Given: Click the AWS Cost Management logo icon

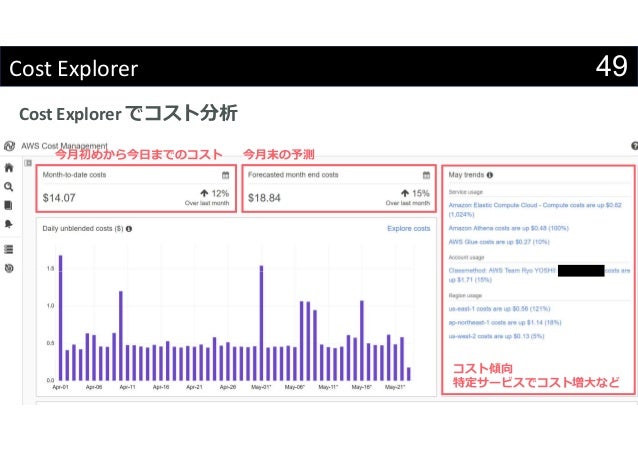Looking at the screenshot, I should pos(9,146).
